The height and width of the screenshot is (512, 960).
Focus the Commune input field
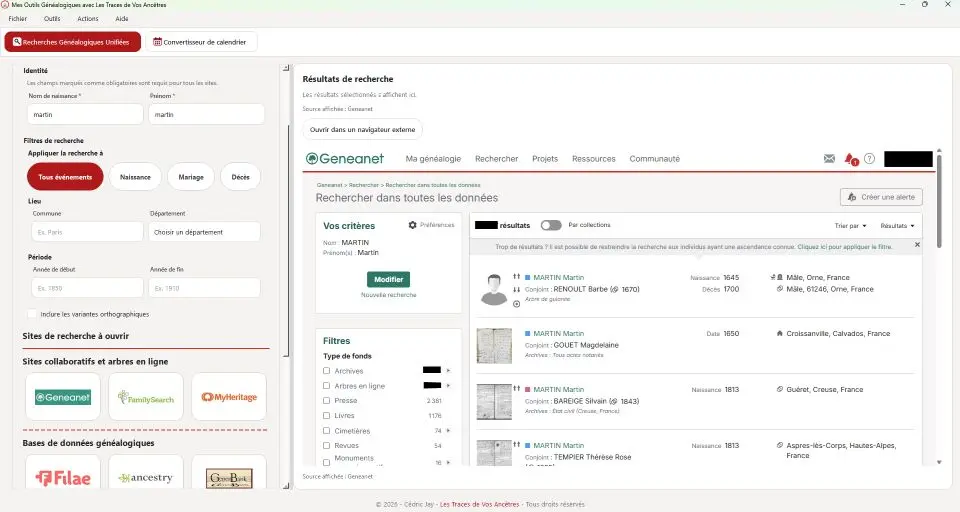[88, 232]
